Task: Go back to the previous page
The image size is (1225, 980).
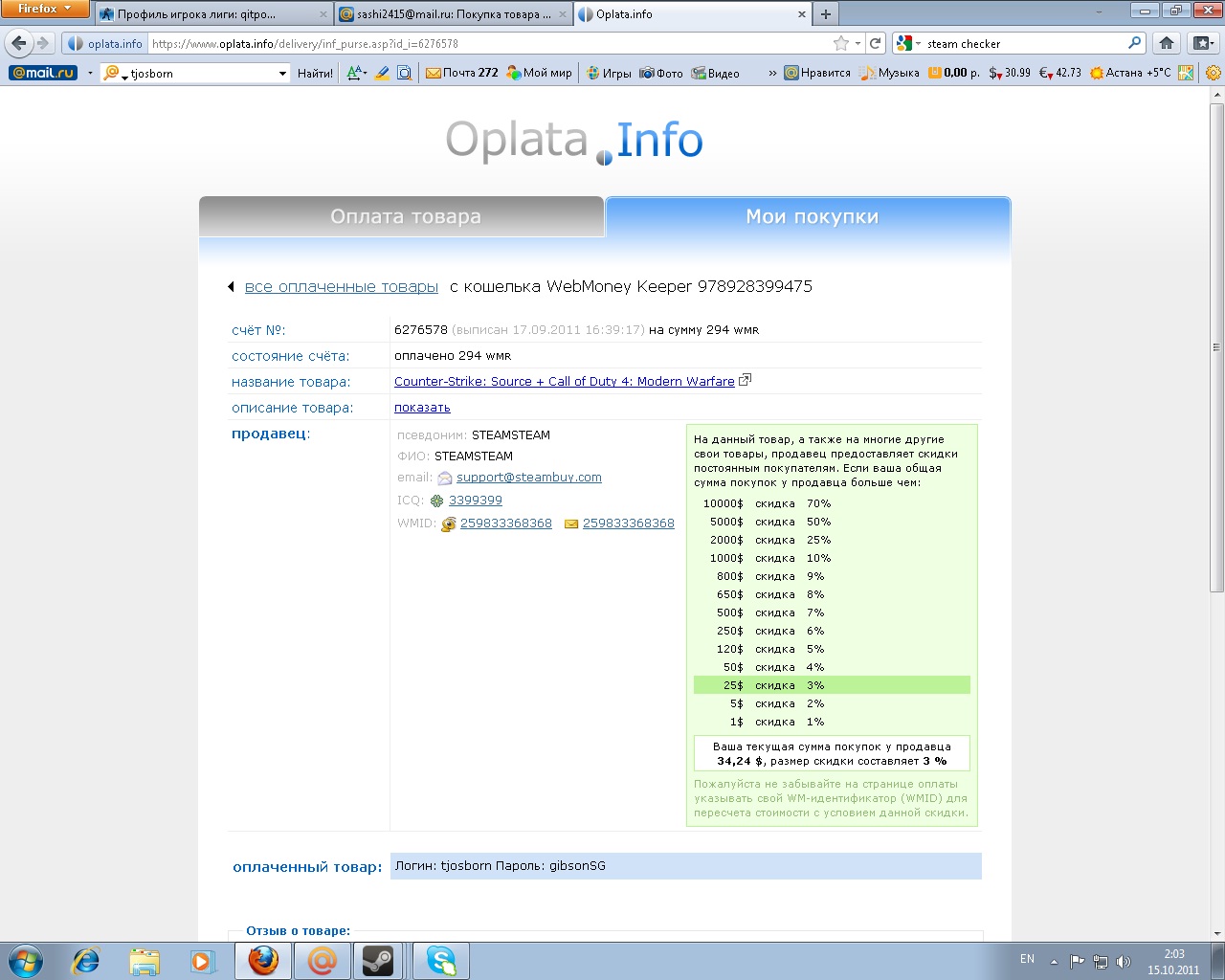Action: (19, 43)
